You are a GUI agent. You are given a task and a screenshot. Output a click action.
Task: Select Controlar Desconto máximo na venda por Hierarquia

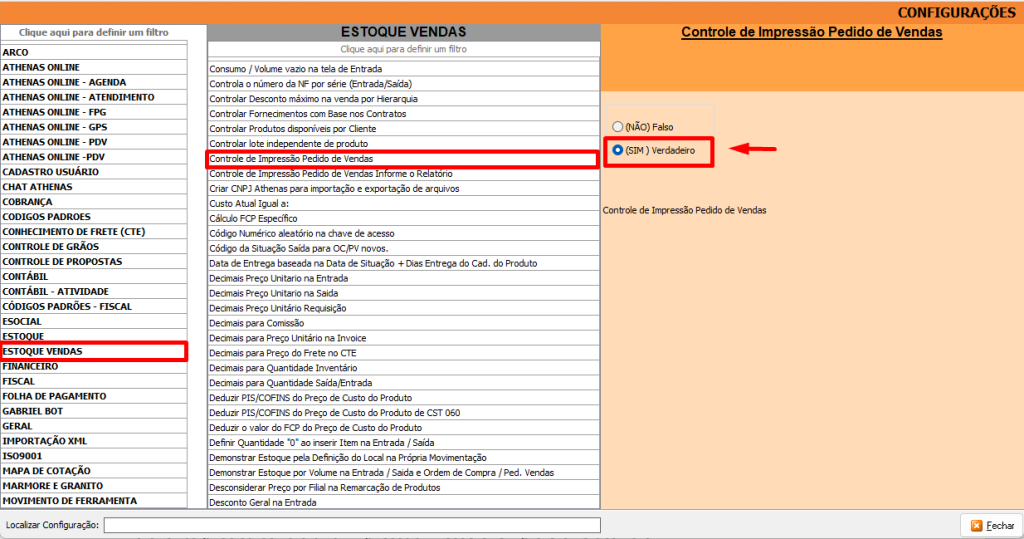404,99
